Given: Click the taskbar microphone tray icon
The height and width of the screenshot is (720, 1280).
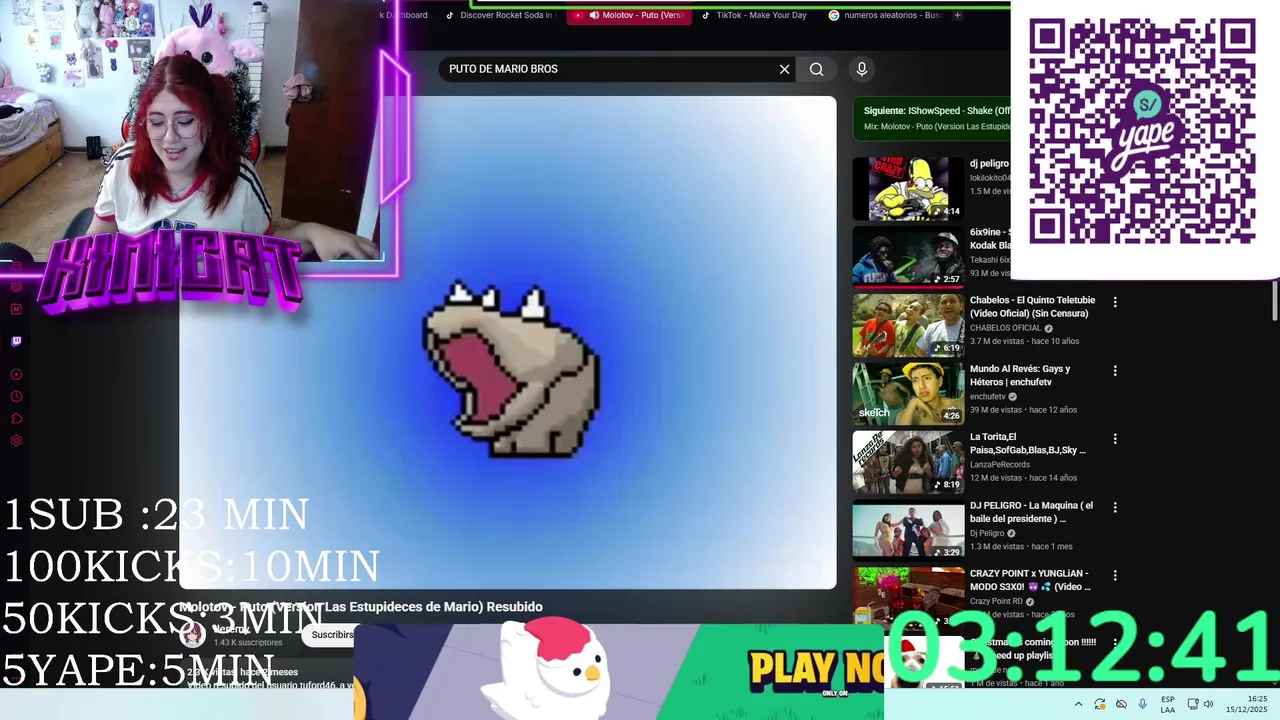Looking at the screenshot, I should (x=1143, y=705).
